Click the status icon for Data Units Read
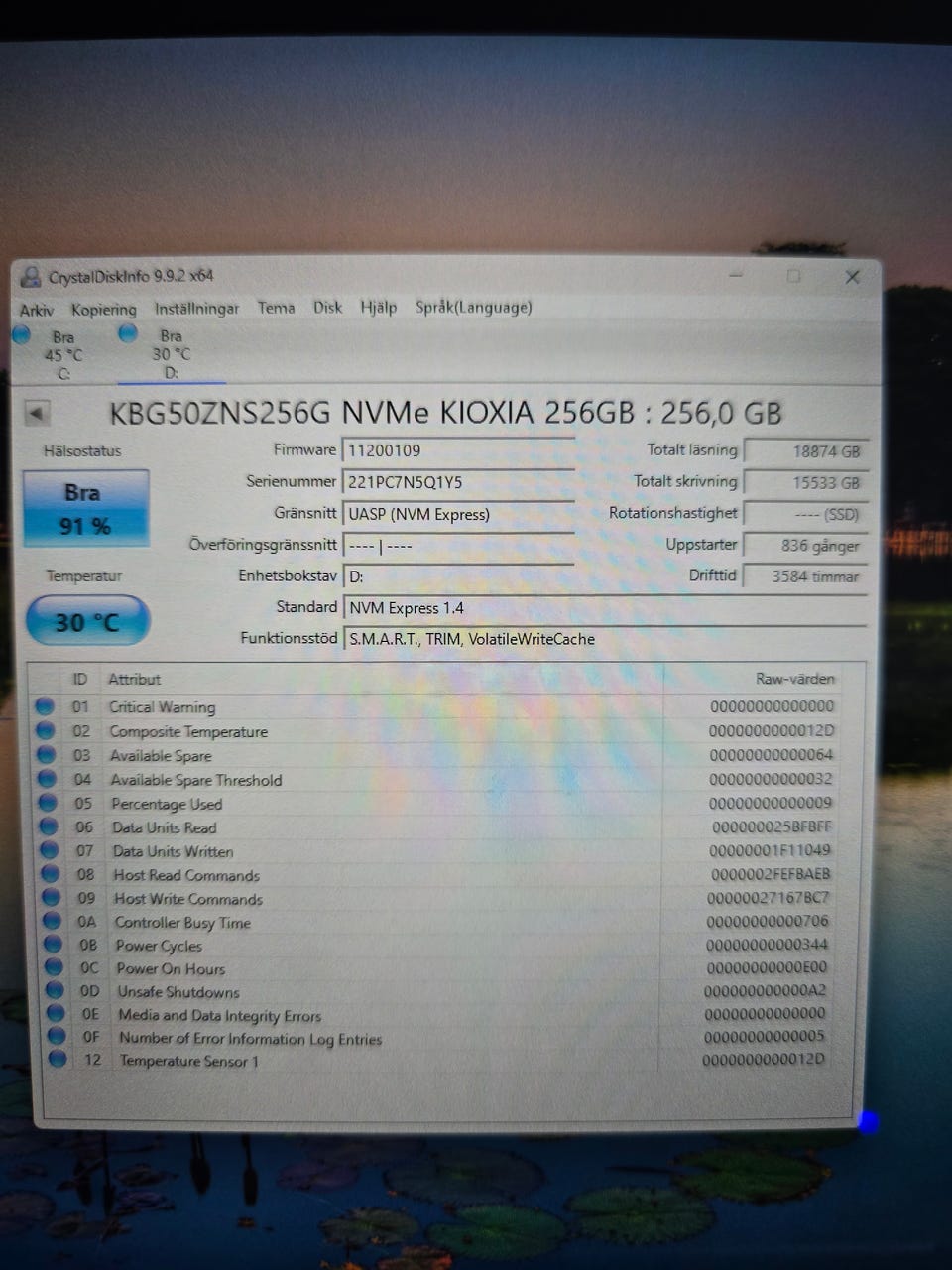 coord(50,826)
